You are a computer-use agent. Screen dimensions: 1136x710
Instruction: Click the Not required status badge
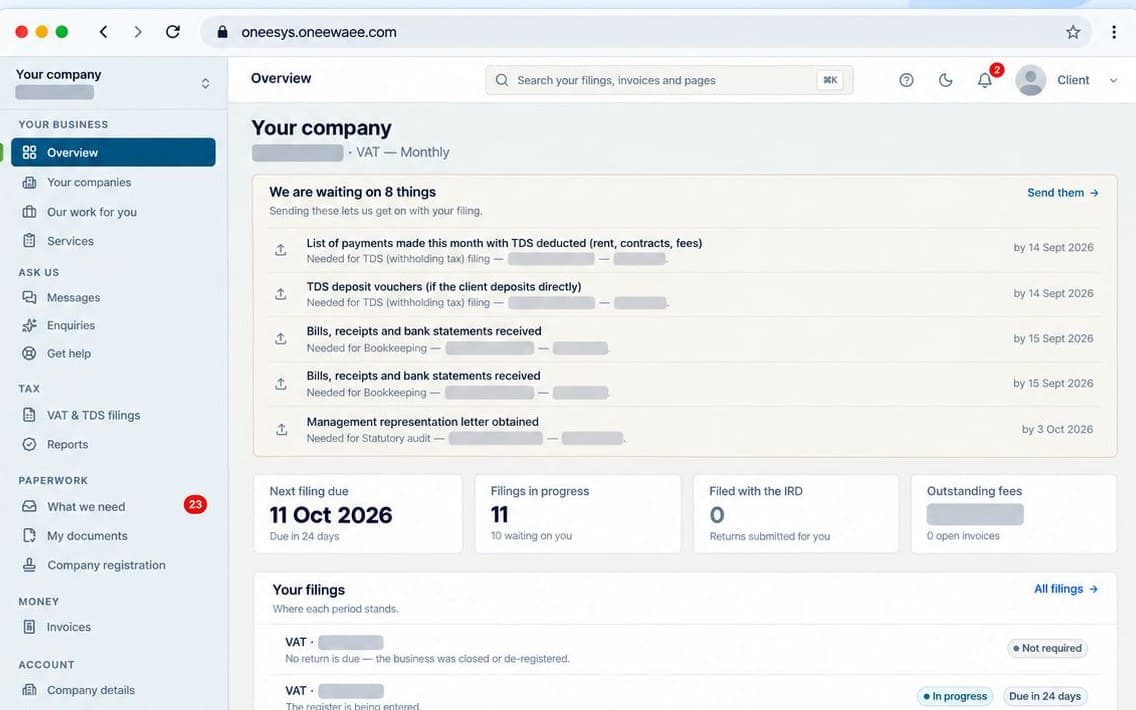(x=1047, y=648)
